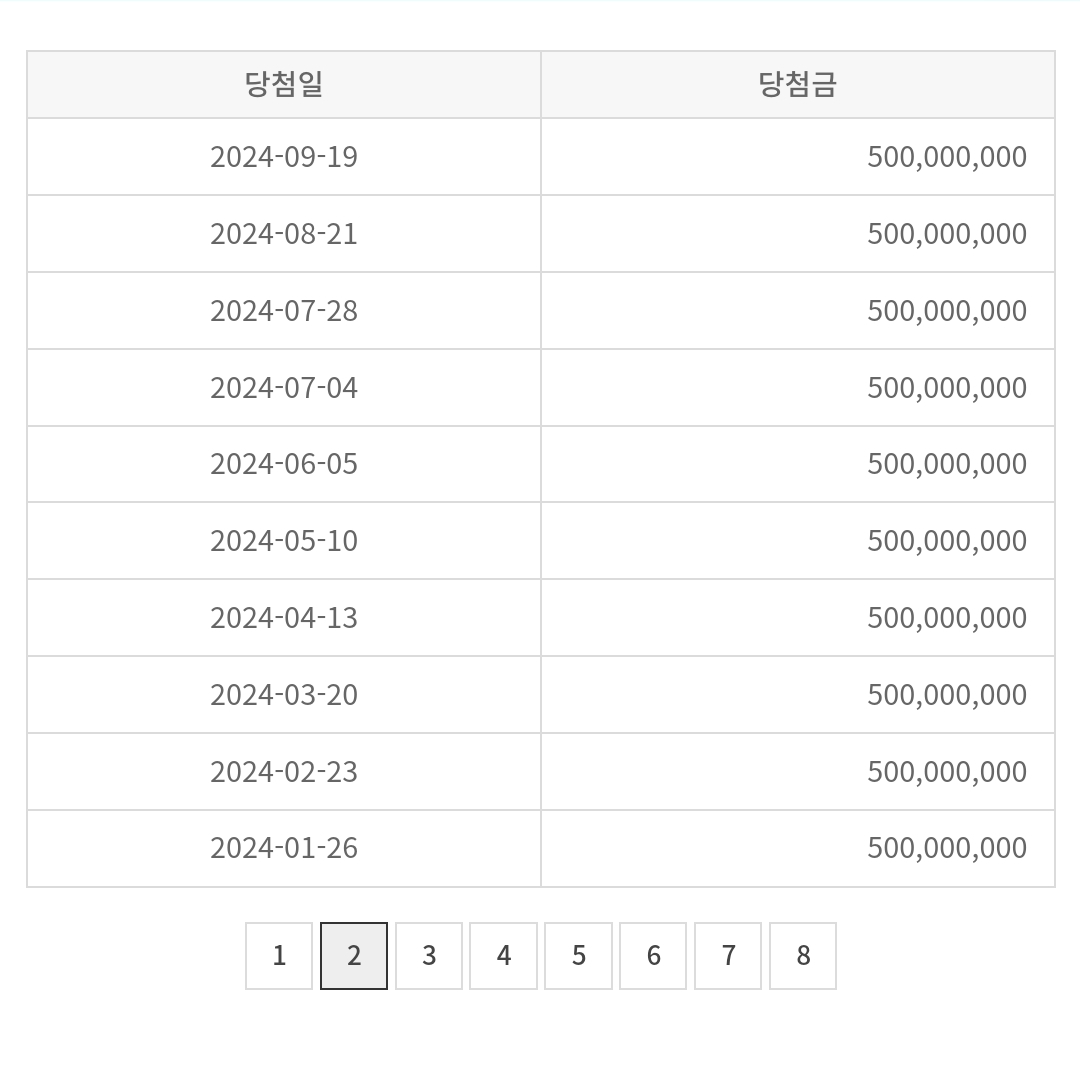Jump to page 4 in pagination
This screenshot has height=1080, width=1080.
point(504,956)
